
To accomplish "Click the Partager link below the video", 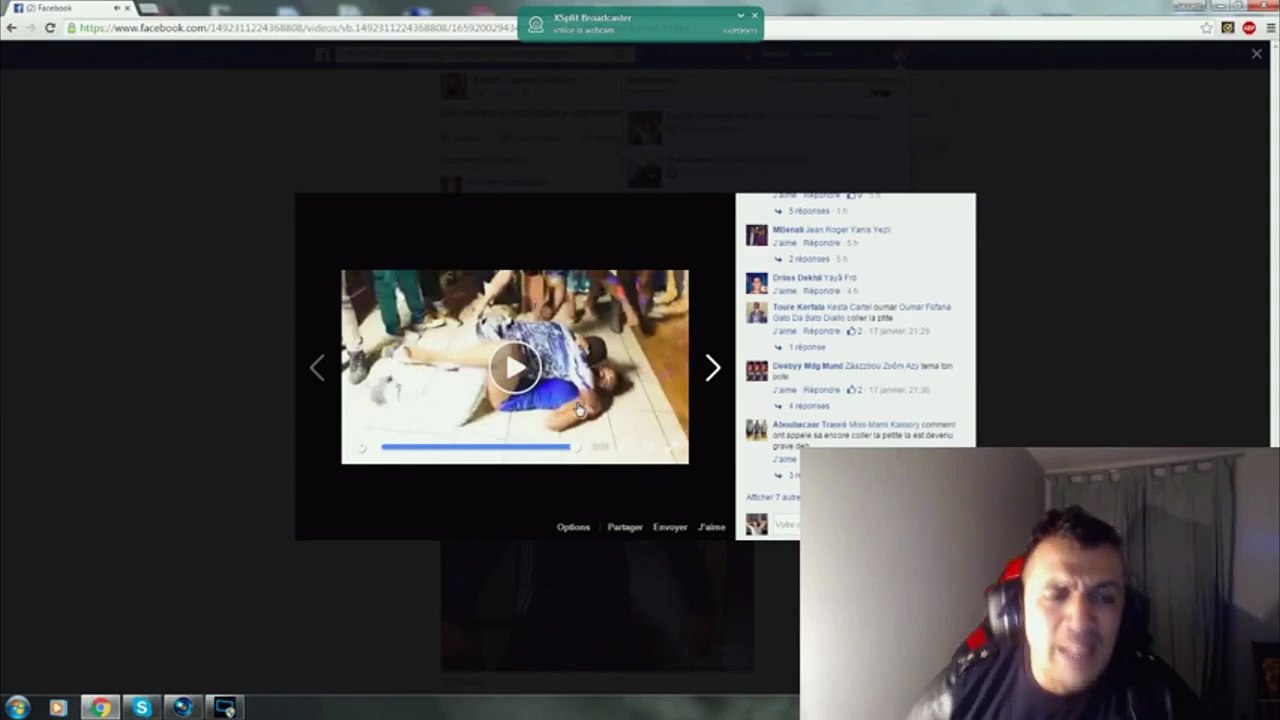I will [625, 527].
